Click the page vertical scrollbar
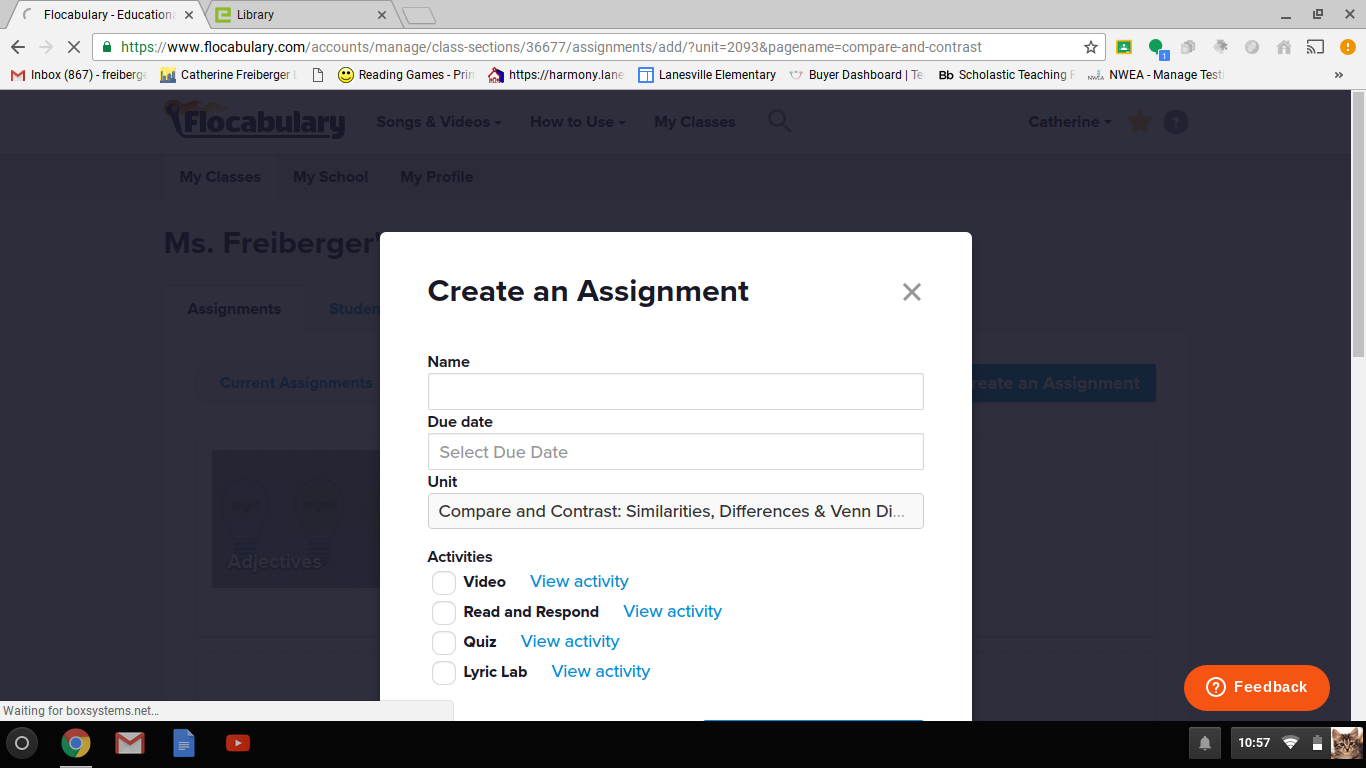This screenshot has width=1366, height=768. (x=1358, y=223)
